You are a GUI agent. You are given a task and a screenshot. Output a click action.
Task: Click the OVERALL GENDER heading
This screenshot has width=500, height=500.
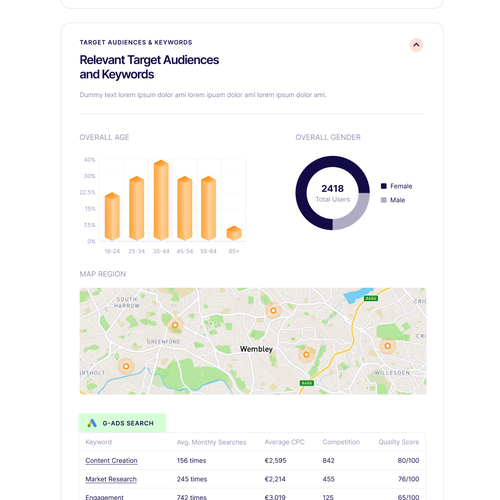[x=328, y=137]
